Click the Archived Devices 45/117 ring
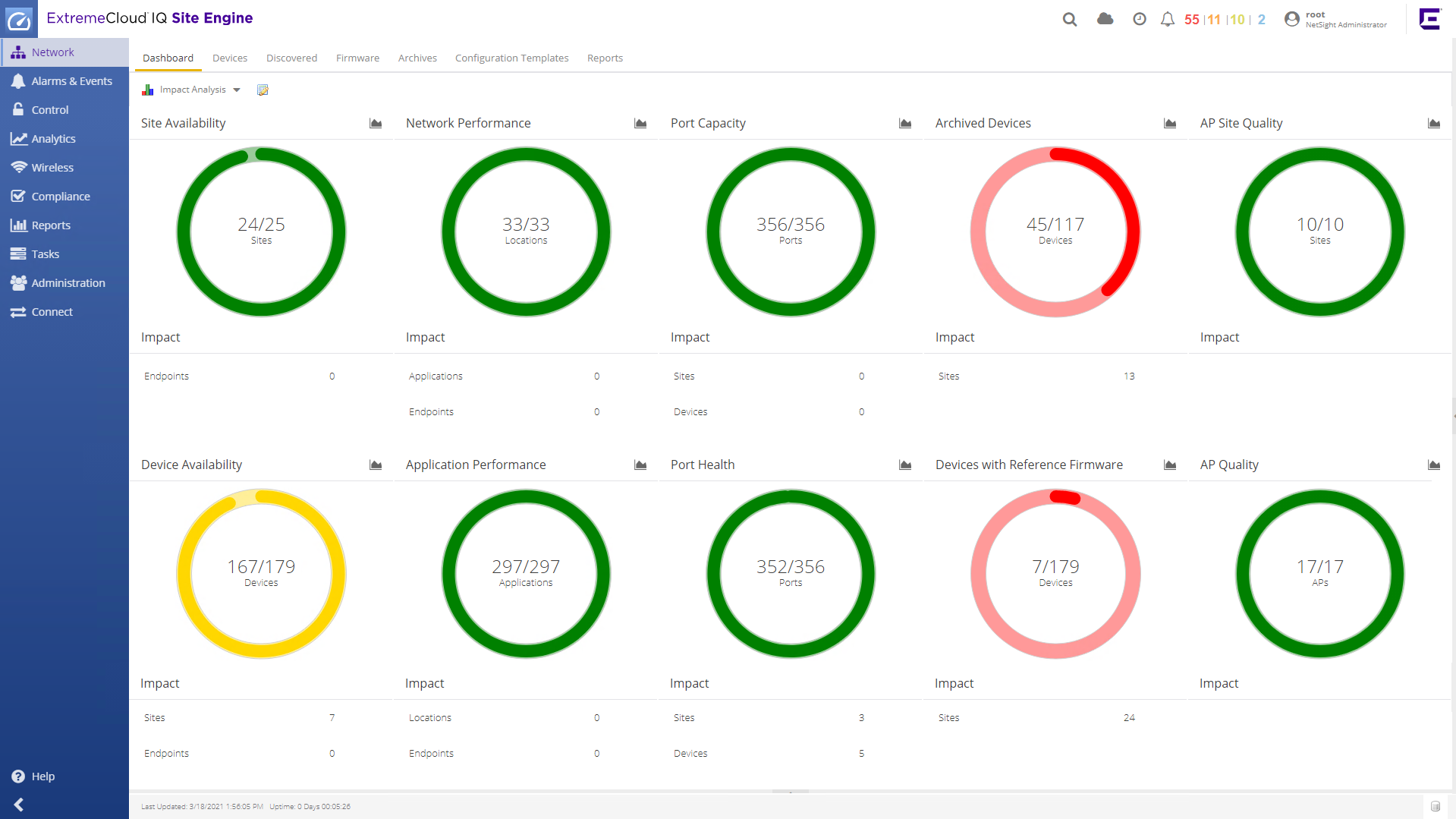This screenshot has height=819, width=1456. [1055, 232]
